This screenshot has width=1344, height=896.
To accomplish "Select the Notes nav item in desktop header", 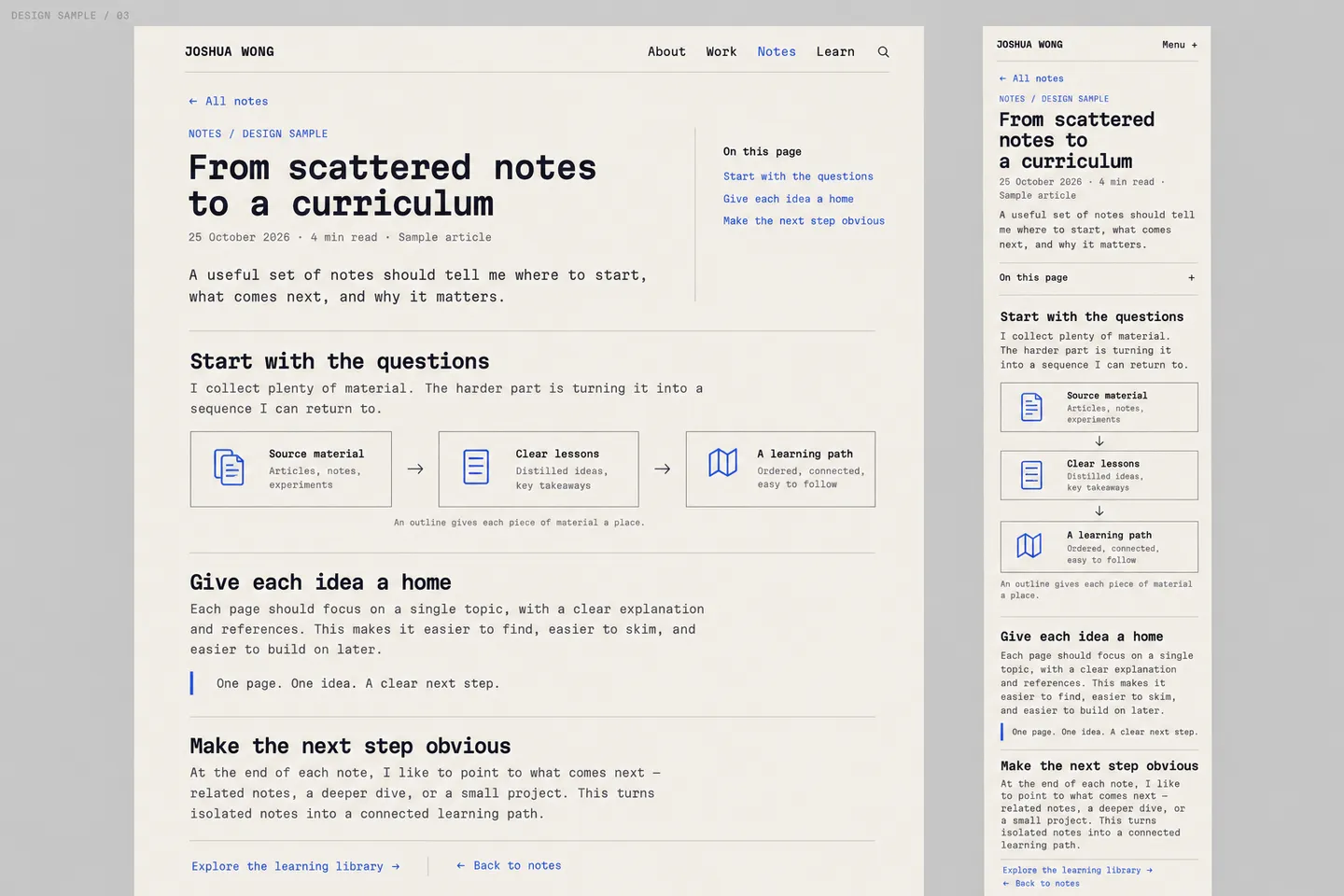I will point(777,52).
